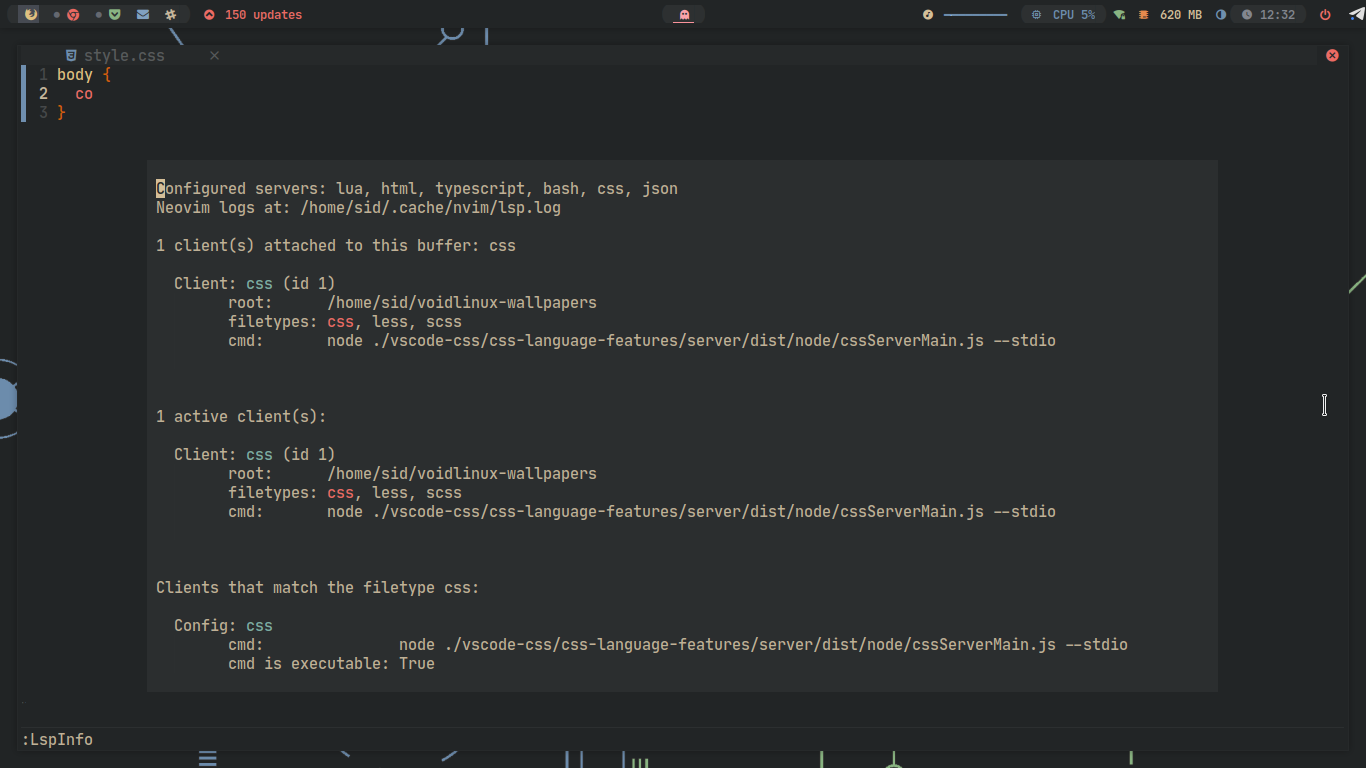Switch to the style.css tab
1366x768 pixels.
pos(124,55)
